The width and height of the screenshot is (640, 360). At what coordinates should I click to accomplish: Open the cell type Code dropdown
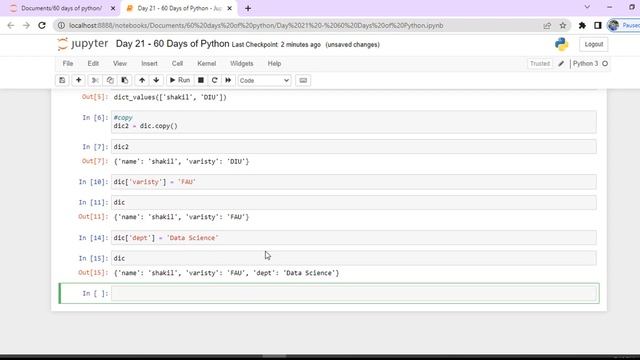click(x=264, y=80)
